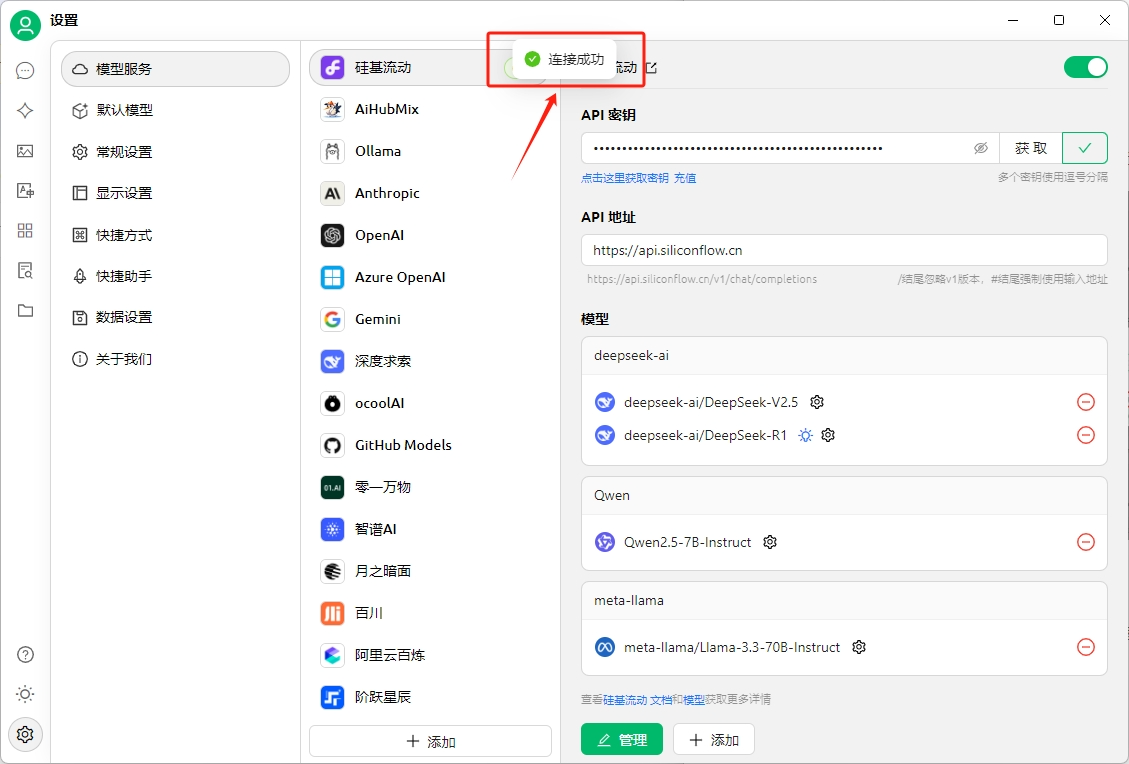The width and height of the screenshot is (1129, 764).
Task: Select 数据设置 settings menu
Action: pyautogui.click(x=176, y=317)
